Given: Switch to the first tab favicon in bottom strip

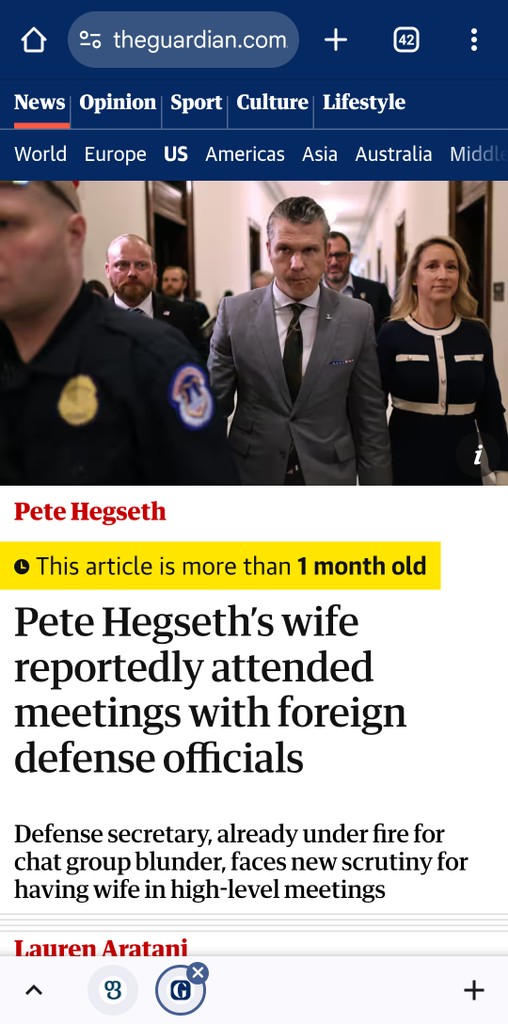Looking at the screenshot, I should click(x=113, y=991).
